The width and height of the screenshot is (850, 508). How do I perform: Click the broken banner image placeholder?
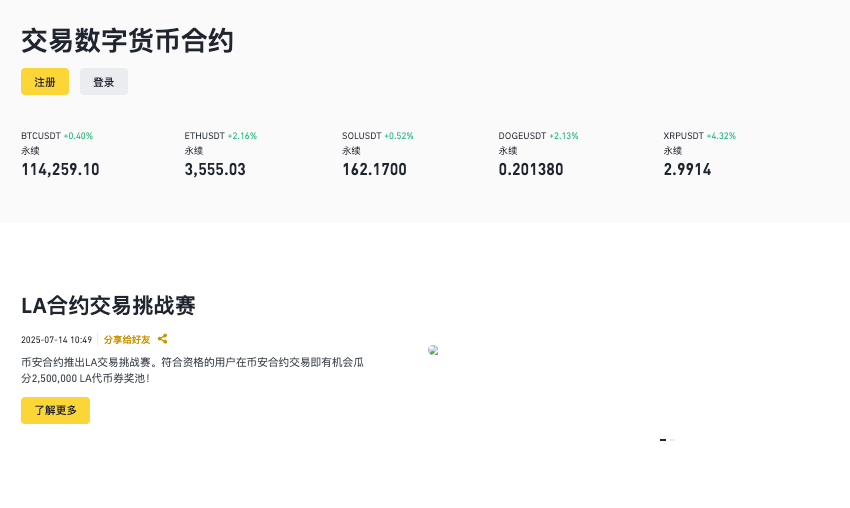433,350
